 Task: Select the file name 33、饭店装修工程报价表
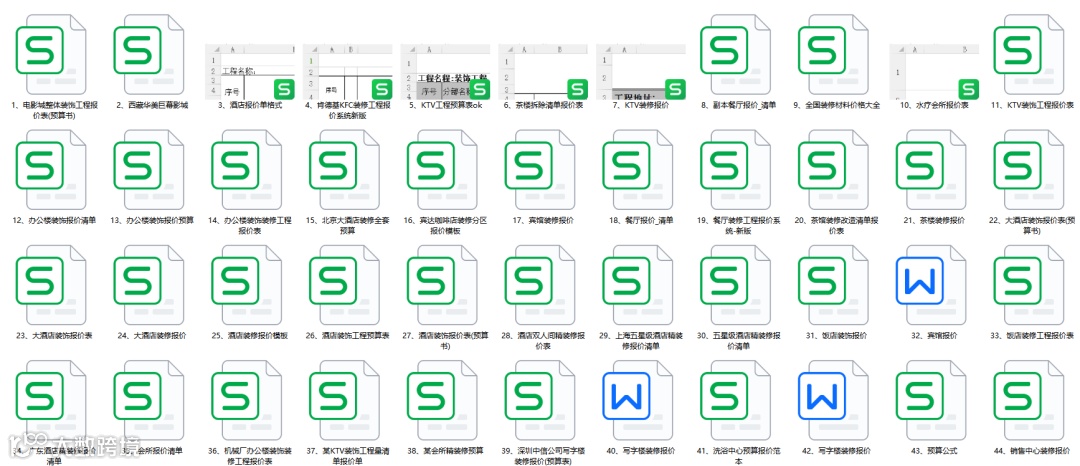(1032, 335)
